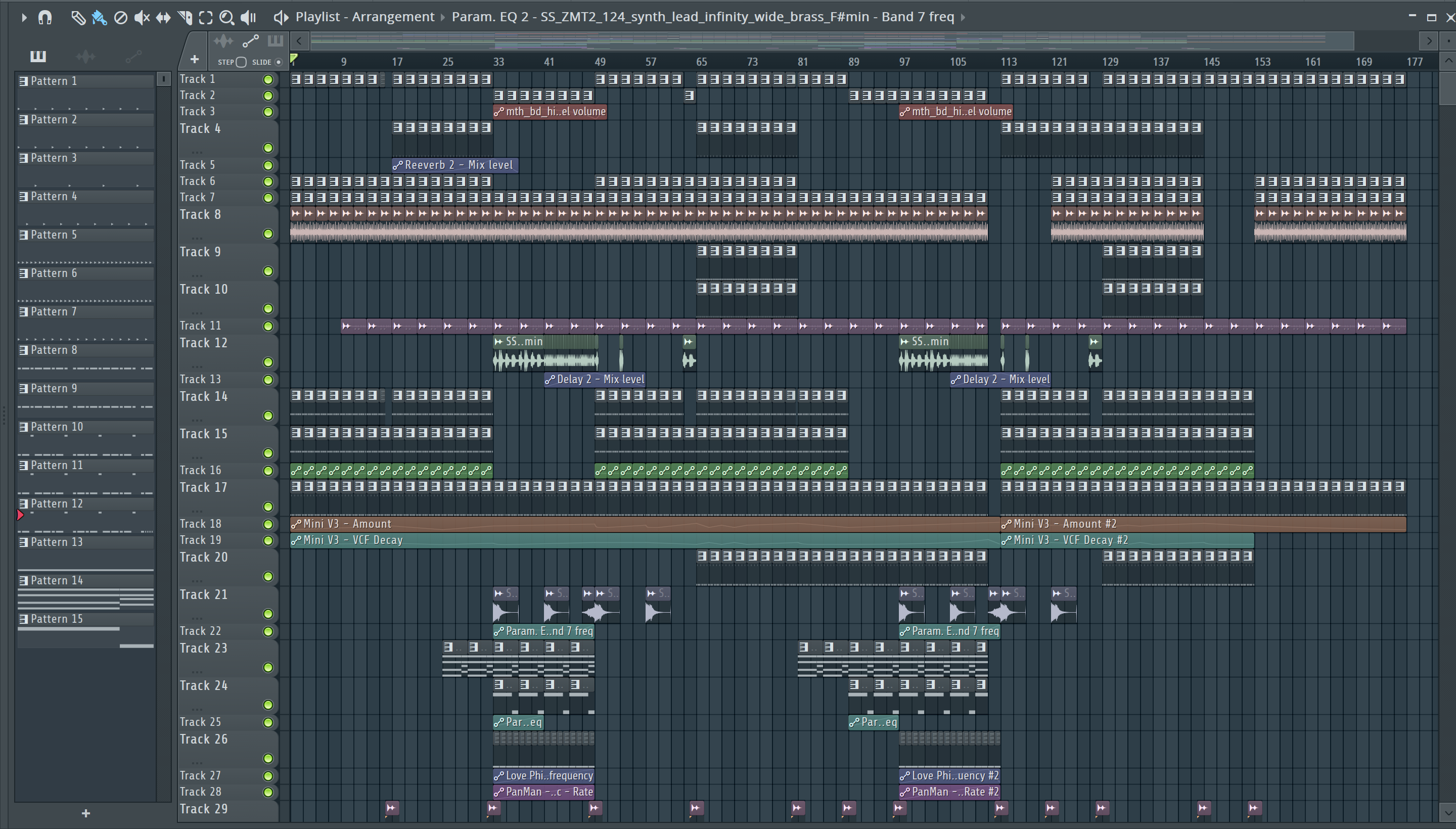This screenshot has height=829, width=1456.
Task: Select the Mute tool
Action: point(142,18)
